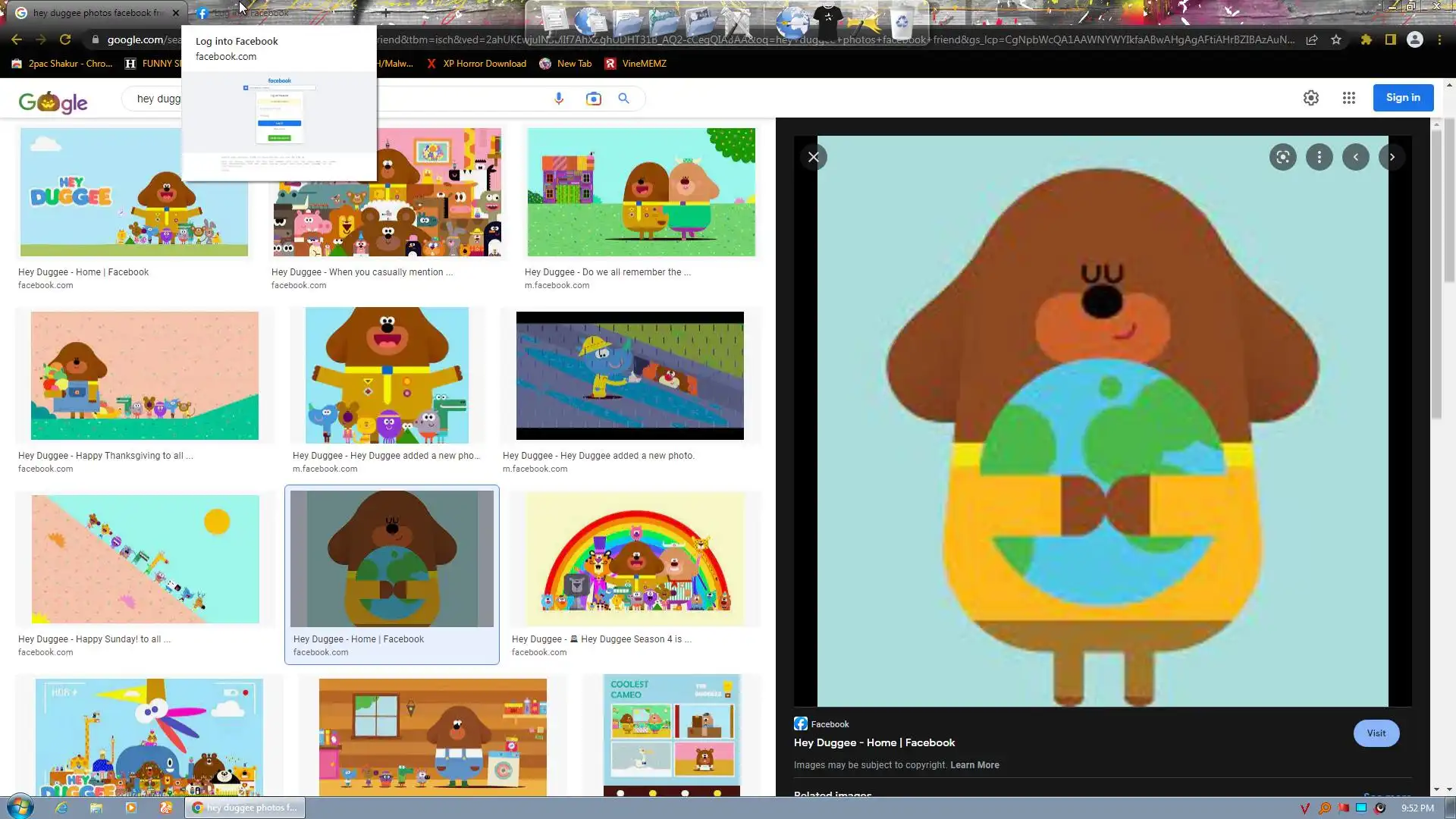Open the Chrome three-dot menu
Image resolution: width=1456 pixels, height=819 pixels.
click(1439, 39)
